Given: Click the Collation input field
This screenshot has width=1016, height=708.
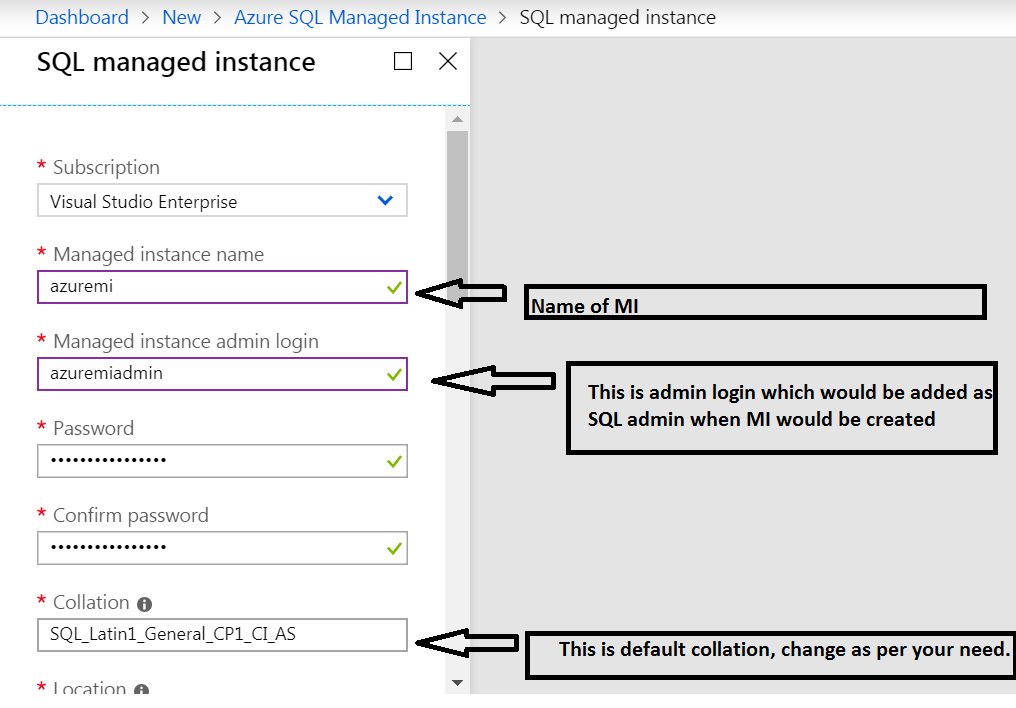Looking at the screenshot, I should (x=222, y=635).
